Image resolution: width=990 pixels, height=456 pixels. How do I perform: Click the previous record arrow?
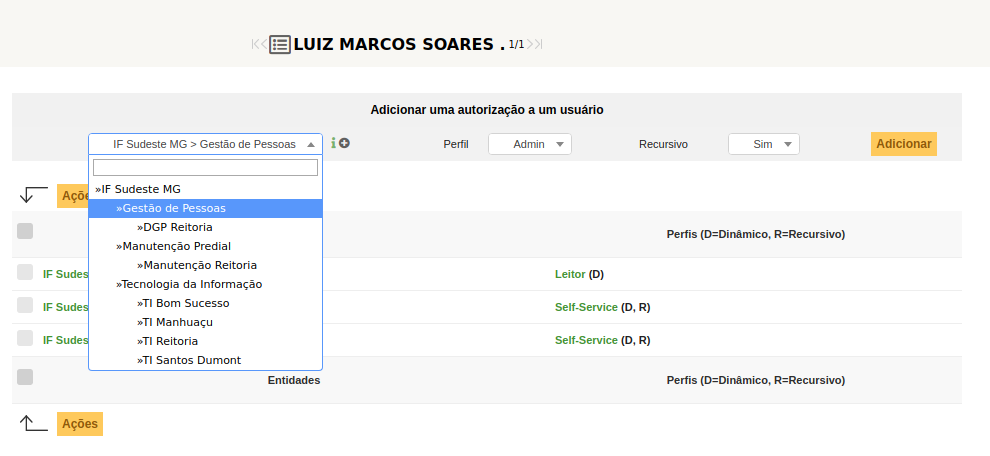[264, 44]
